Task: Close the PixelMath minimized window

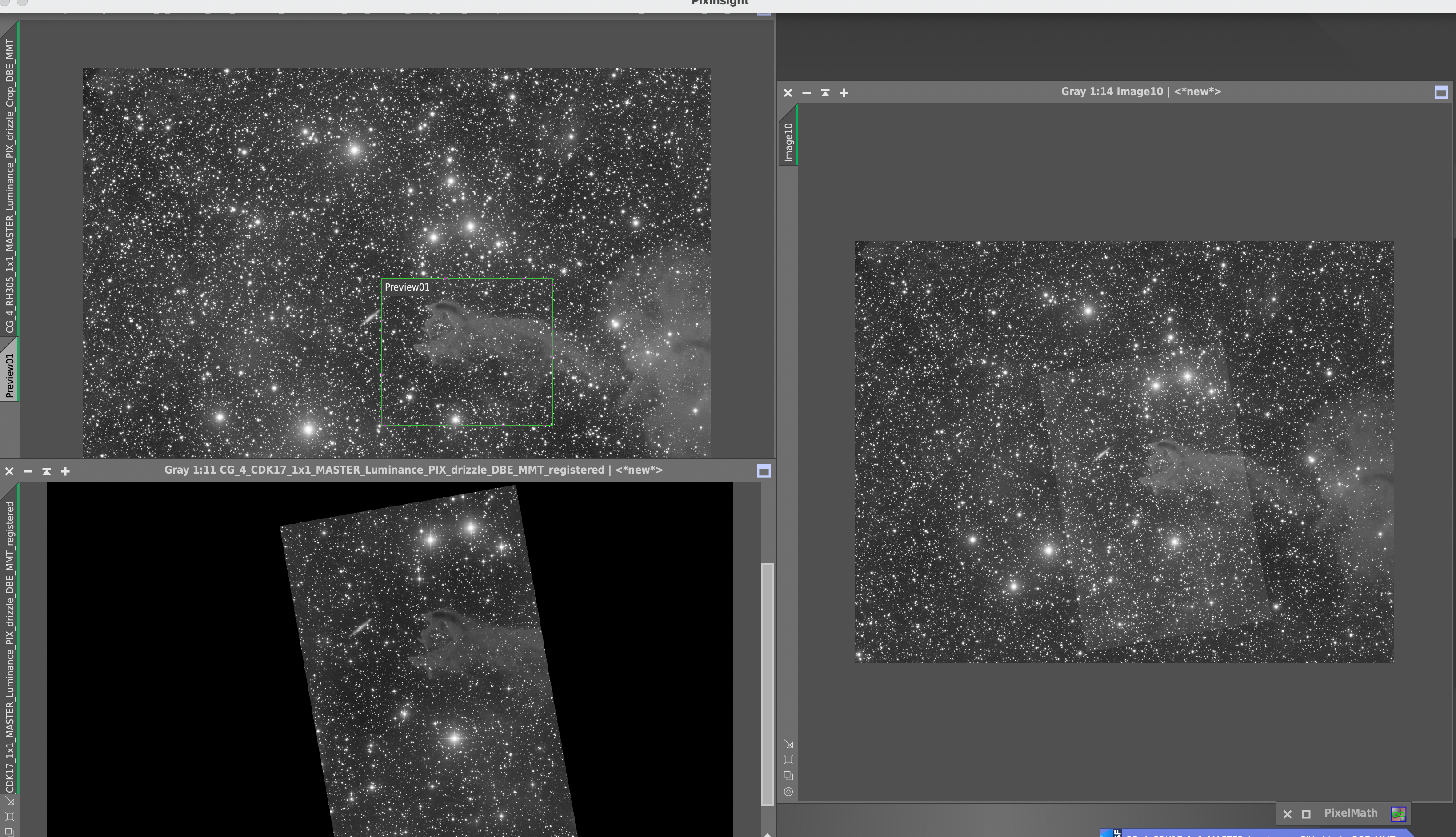Action: point(1288,814)
